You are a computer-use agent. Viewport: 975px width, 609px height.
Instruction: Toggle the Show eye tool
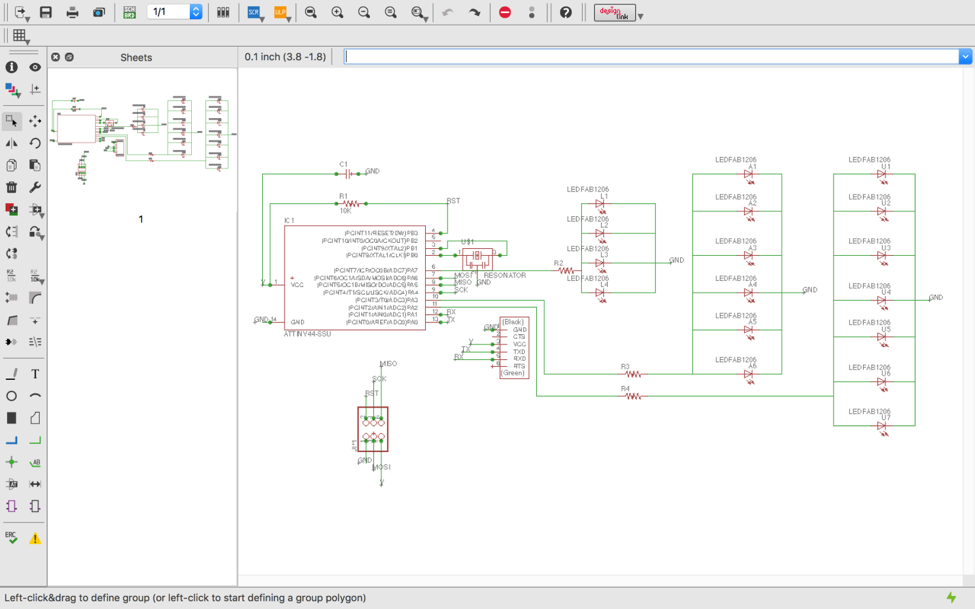point(35,67)
